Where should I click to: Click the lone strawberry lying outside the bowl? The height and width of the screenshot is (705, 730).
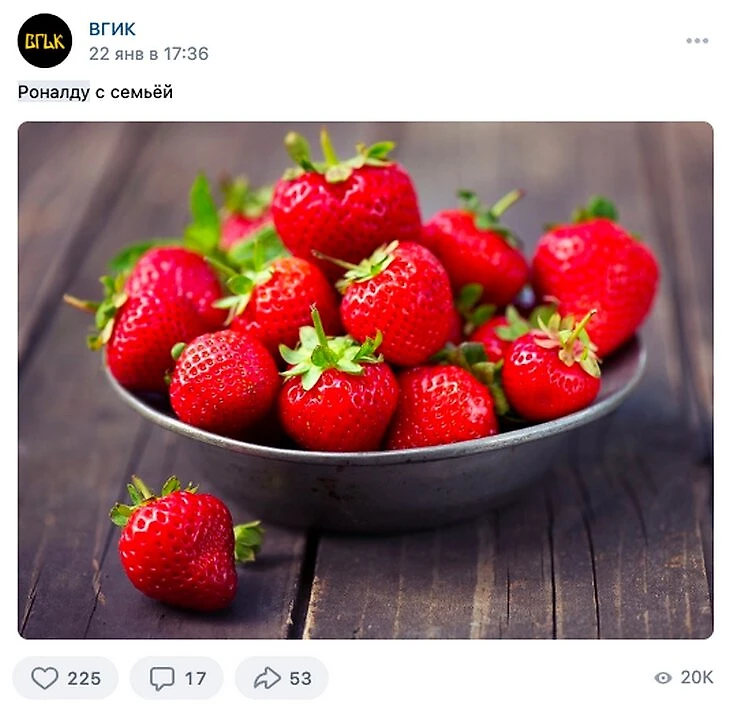pyautogui.click(x=181, y=545)
